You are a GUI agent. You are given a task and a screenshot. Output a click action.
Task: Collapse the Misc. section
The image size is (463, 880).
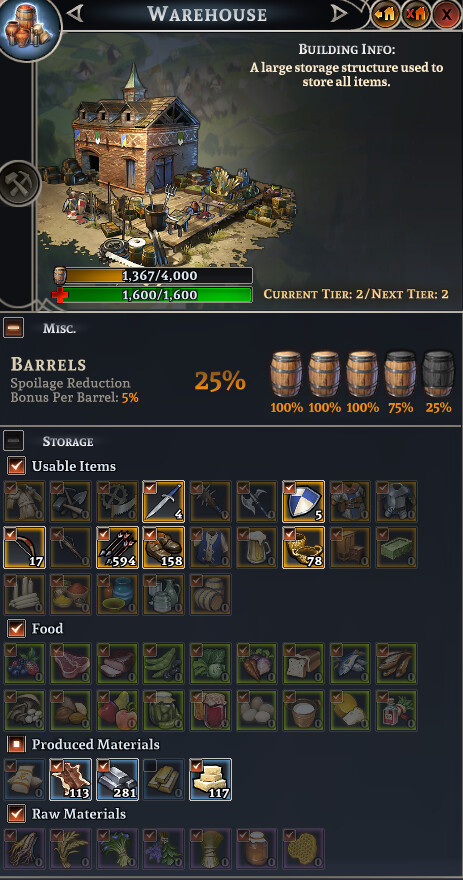13,328
